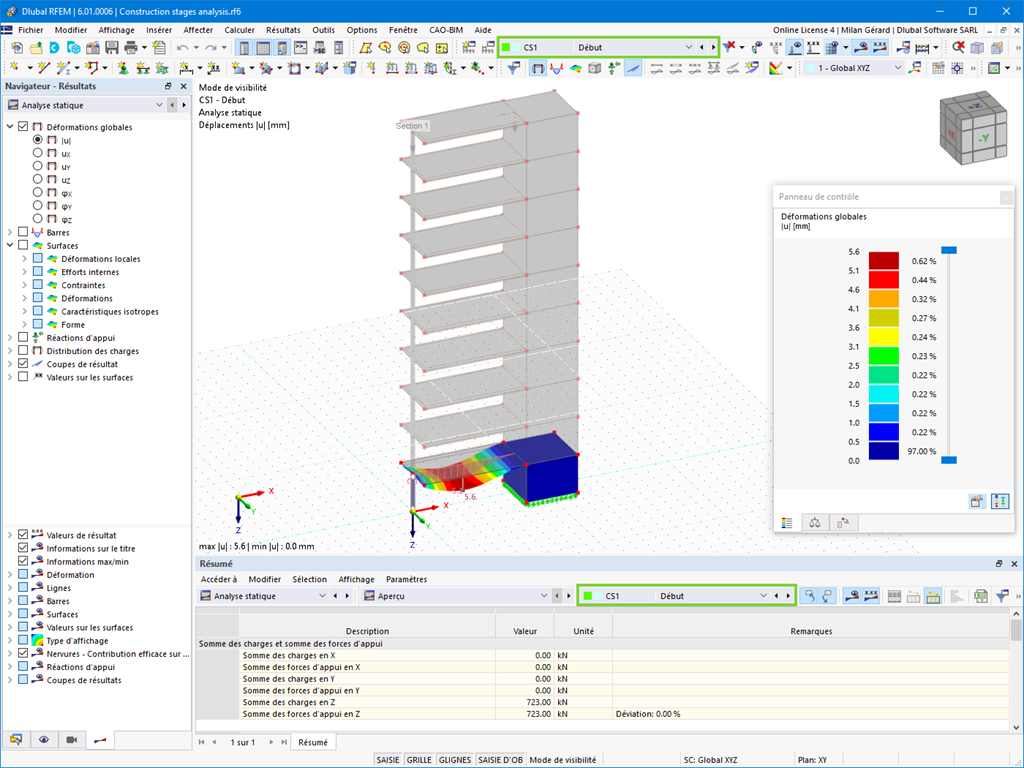Click the Print icon in main toolbar
The width and height of the screenshot is (1024, 768).
[131, 48]
